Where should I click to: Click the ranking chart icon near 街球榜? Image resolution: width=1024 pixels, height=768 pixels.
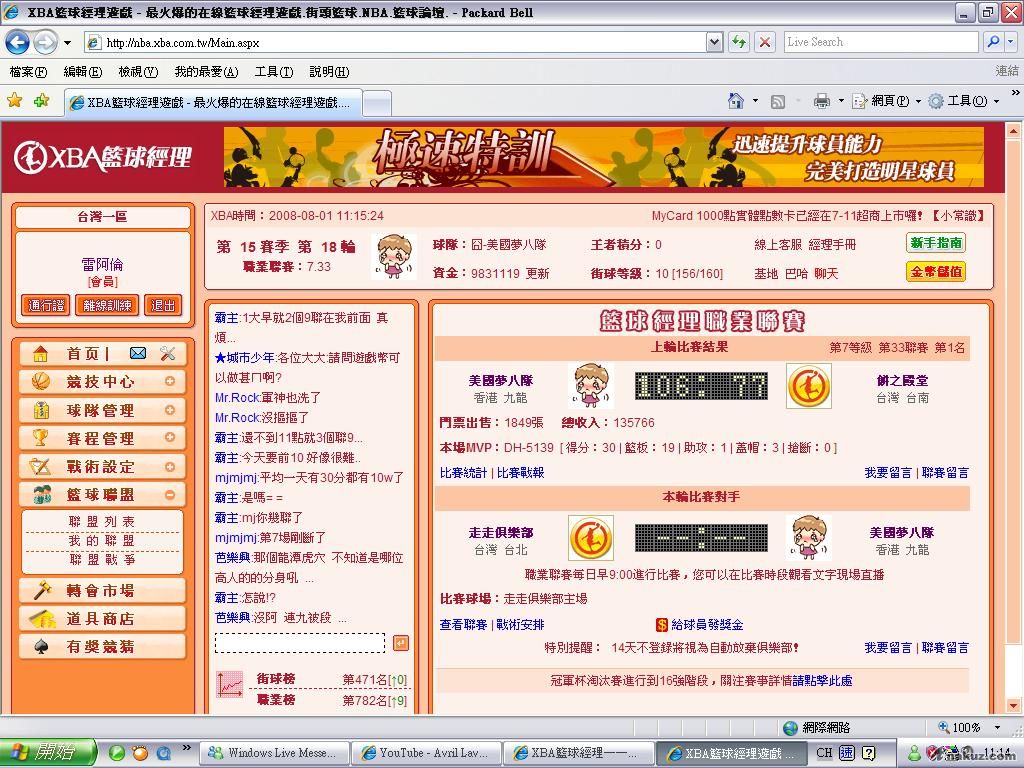[x=230, y=684]
